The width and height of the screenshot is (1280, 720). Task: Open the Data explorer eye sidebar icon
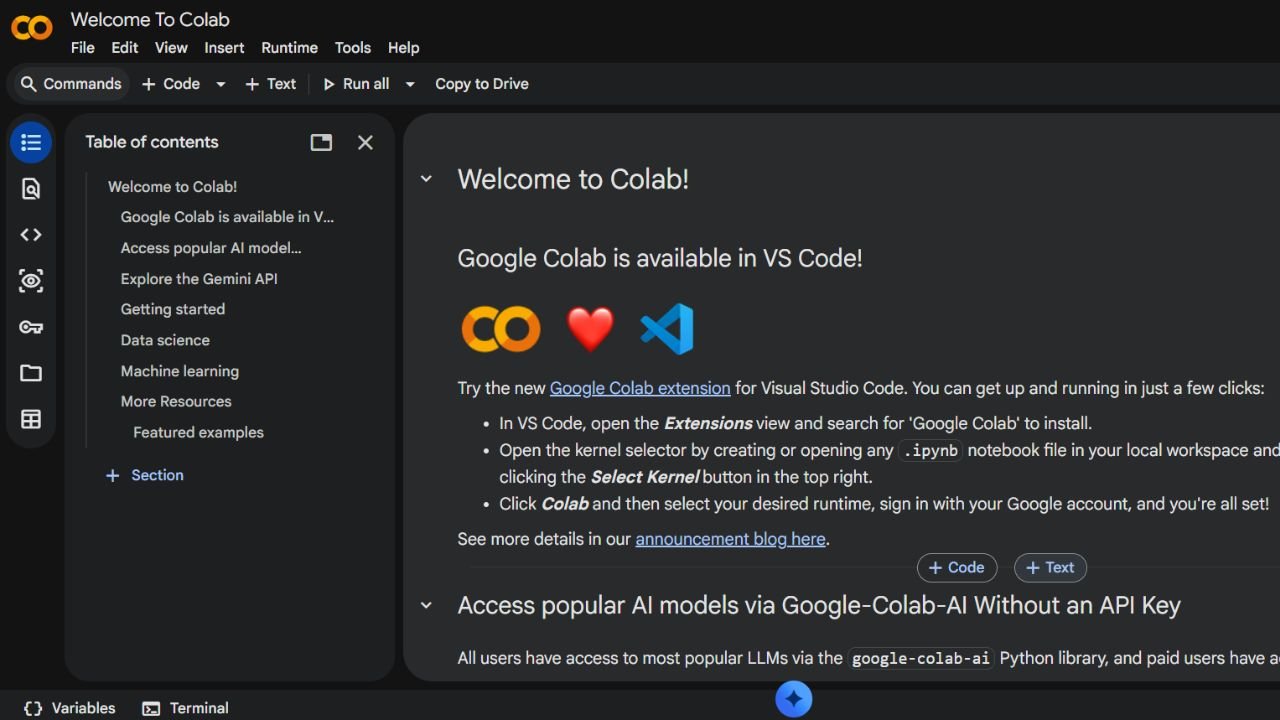31,281
